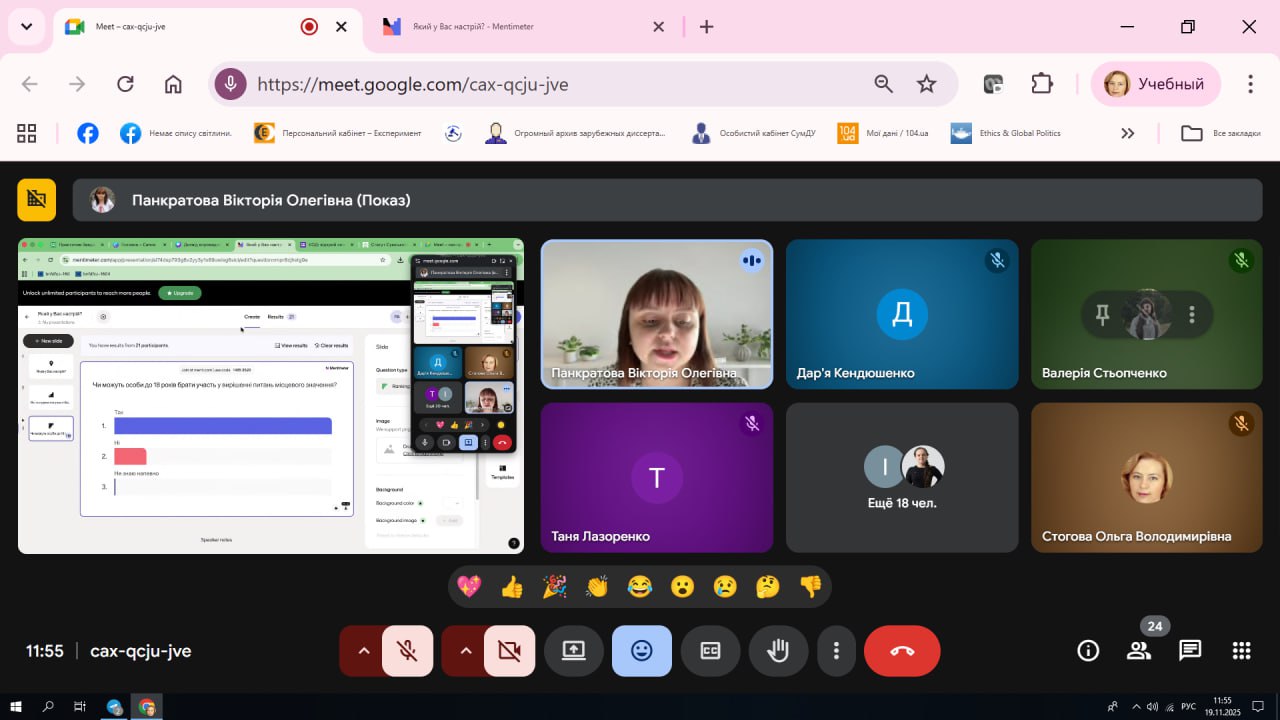Open the 'Ещё 18 чел.' participants tile
The height and width of the screenshot is (720, 1280).
(902, 478)
